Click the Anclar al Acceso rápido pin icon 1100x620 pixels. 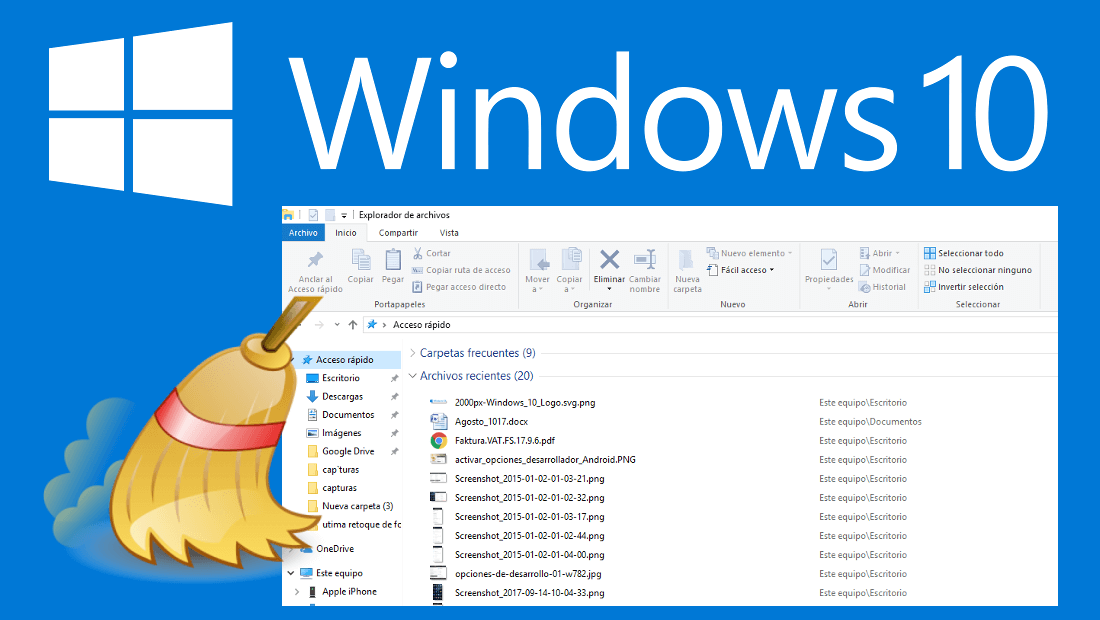coord(316,260)
